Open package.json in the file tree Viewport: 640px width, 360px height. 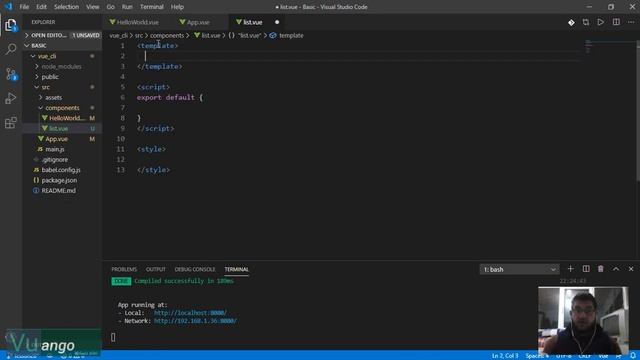tap(62, 180)
